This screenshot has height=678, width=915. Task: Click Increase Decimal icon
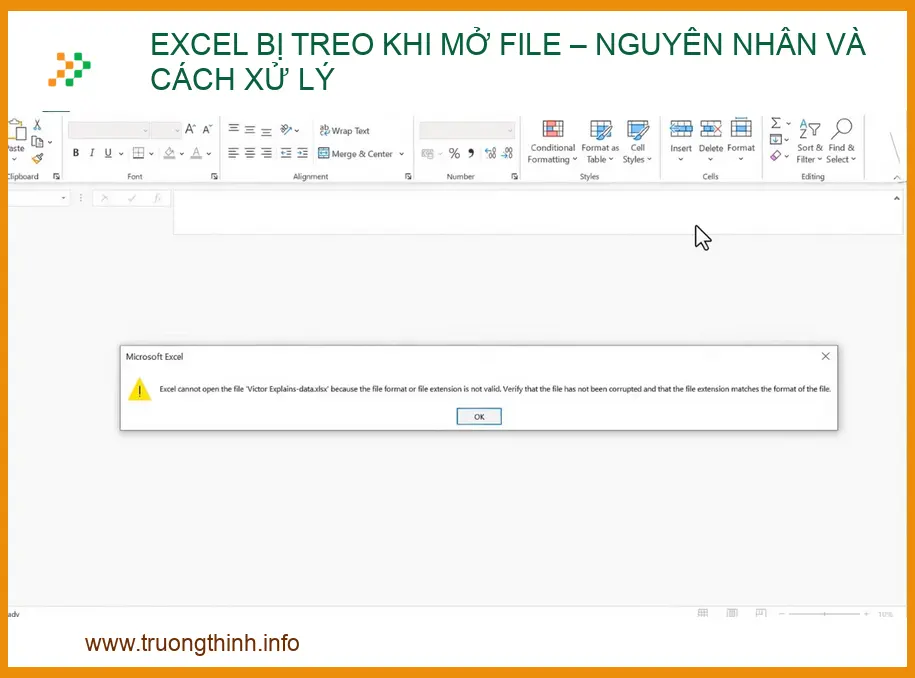click(x=490, y=153)
